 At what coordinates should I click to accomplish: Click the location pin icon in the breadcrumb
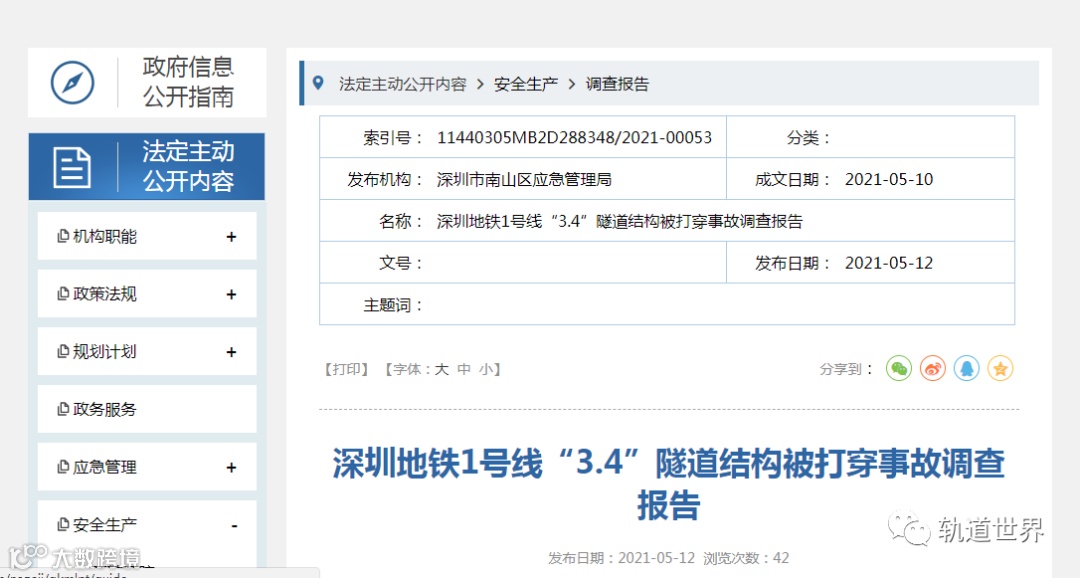tap(318, 83)
